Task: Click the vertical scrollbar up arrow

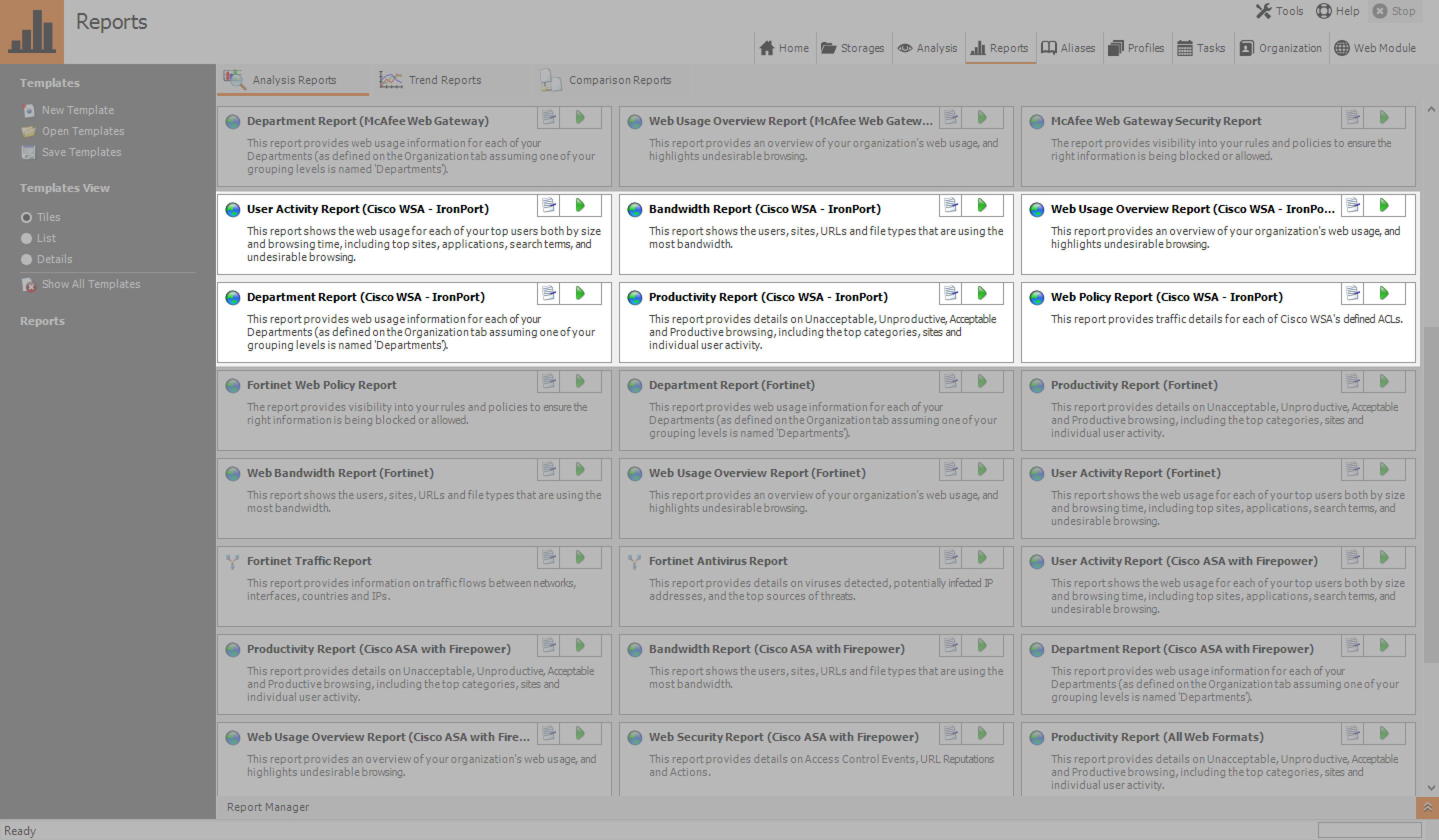Action: (1431, 109)
